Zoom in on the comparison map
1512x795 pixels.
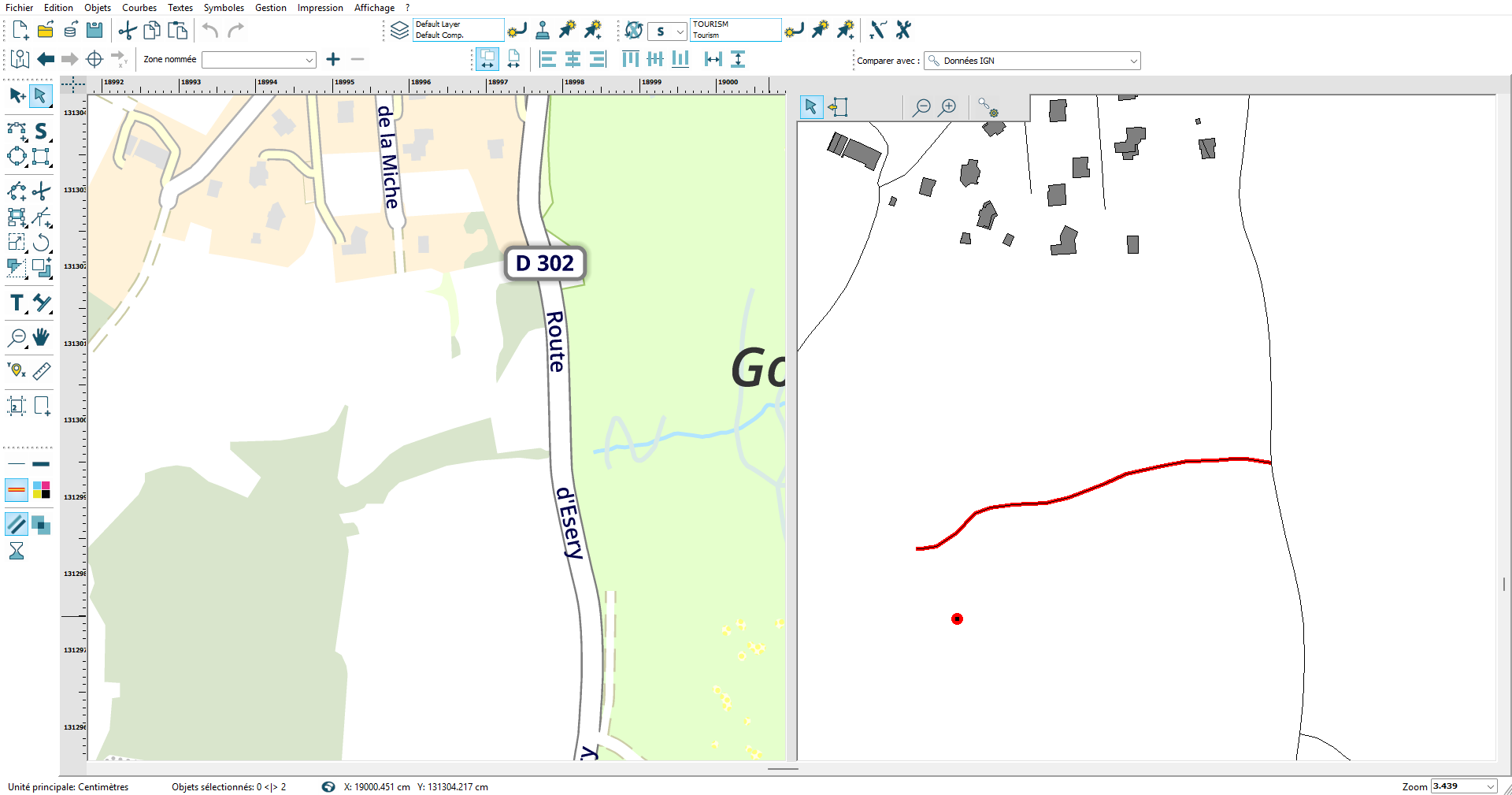948,107
